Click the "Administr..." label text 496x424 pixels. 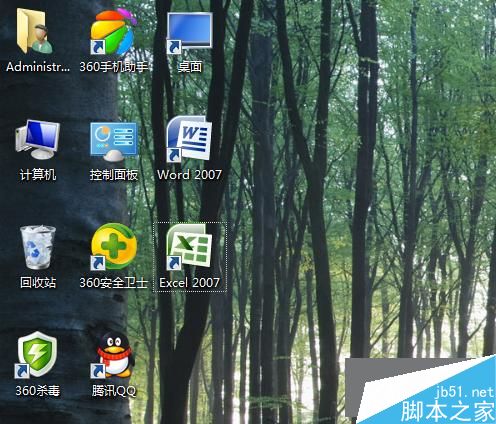coord(38,67)
